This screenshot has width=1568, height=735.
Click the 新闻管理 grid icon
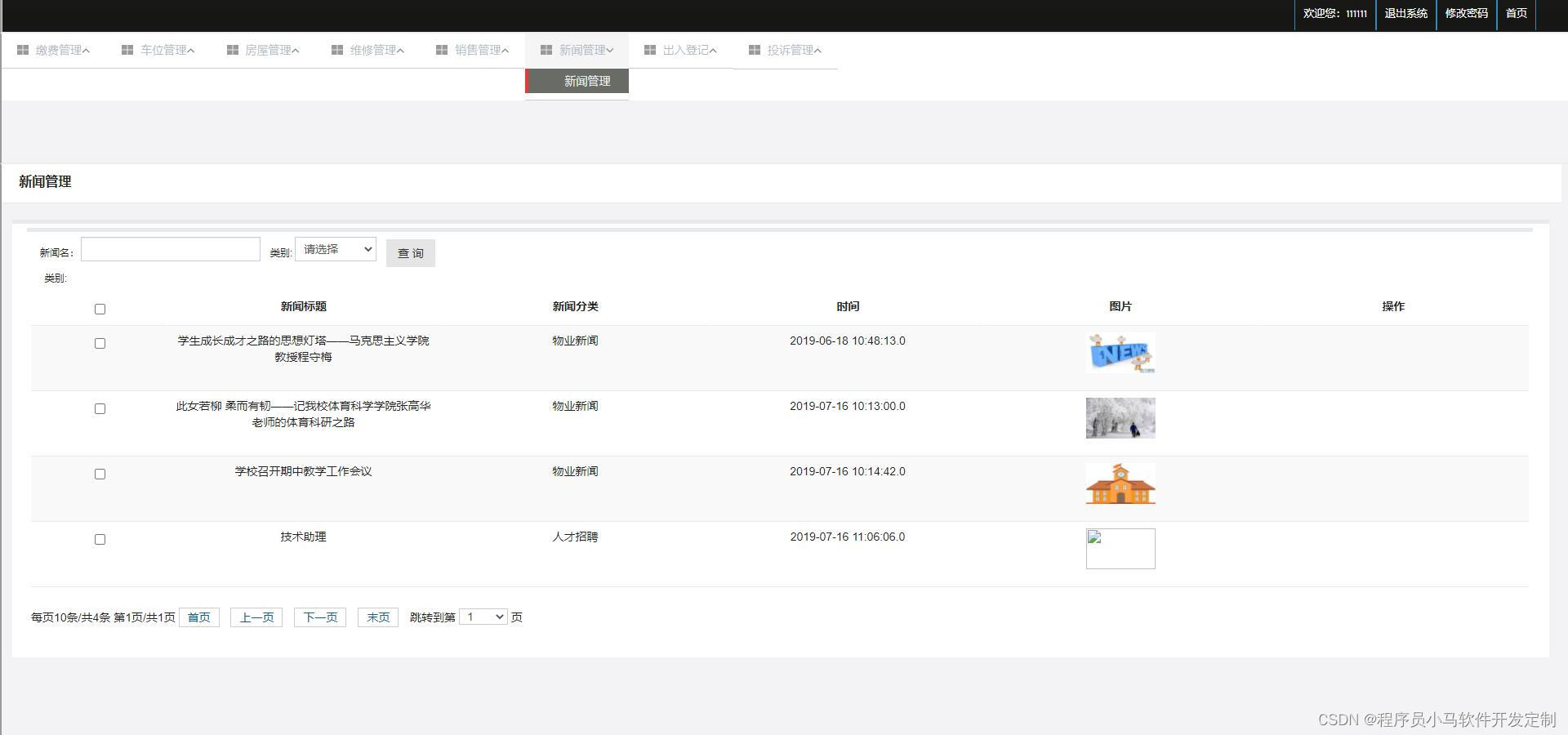(546, 49)
